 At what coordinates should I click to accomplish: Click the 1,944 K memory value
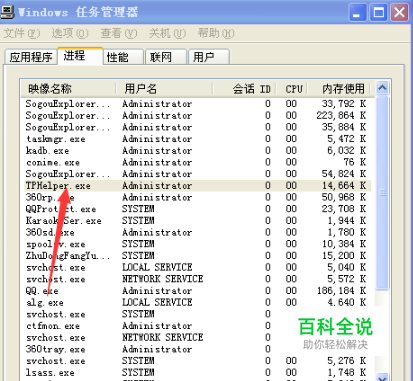(347, 220)
